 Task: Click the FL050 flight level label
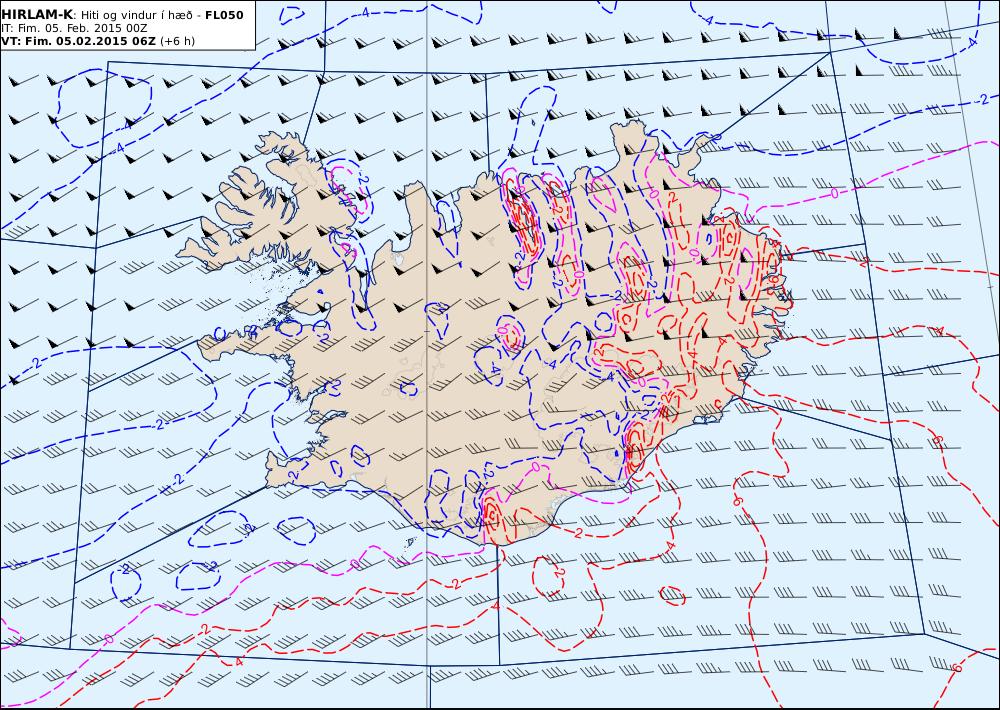[x=224, y=15]
